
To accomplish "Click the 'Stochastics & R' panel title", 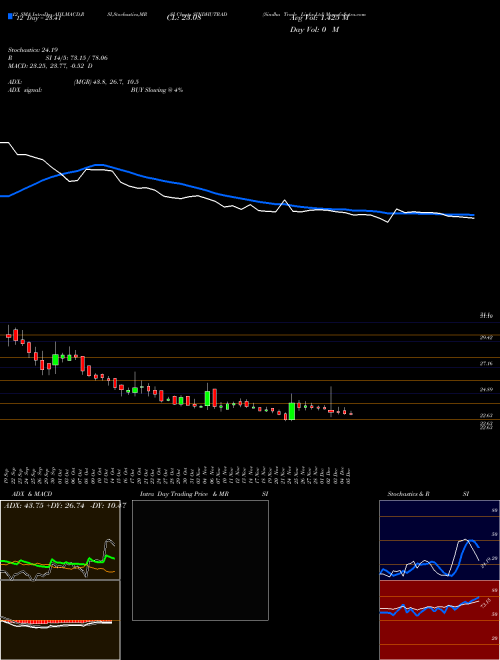I will (x=409, y=494).
